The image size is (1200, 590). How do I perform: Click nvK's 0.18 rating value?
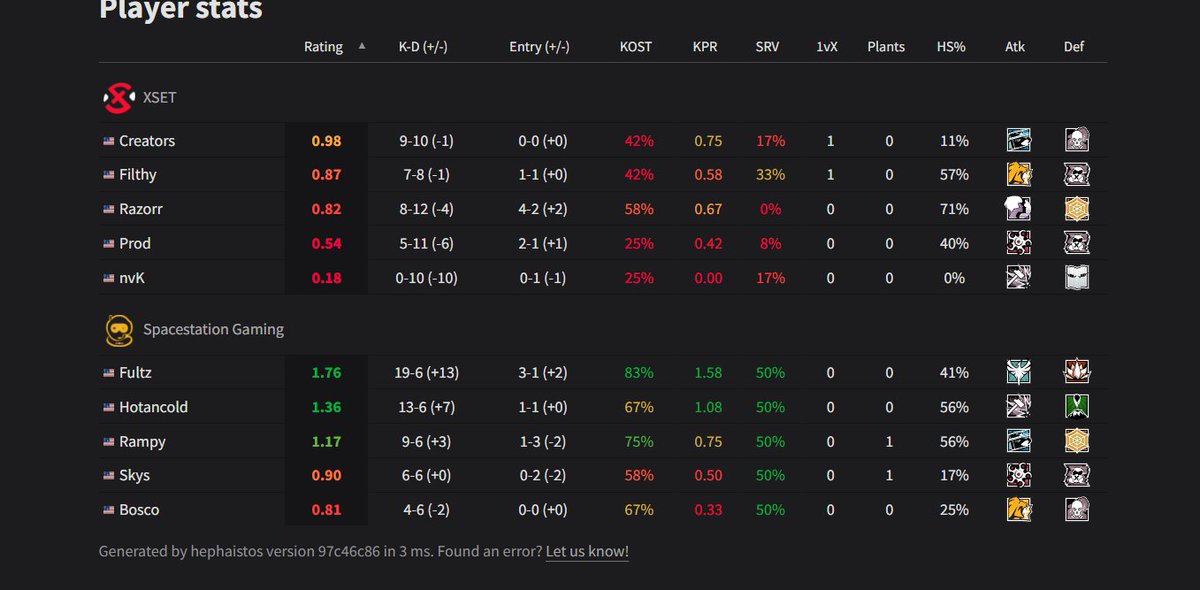(326, 278)
